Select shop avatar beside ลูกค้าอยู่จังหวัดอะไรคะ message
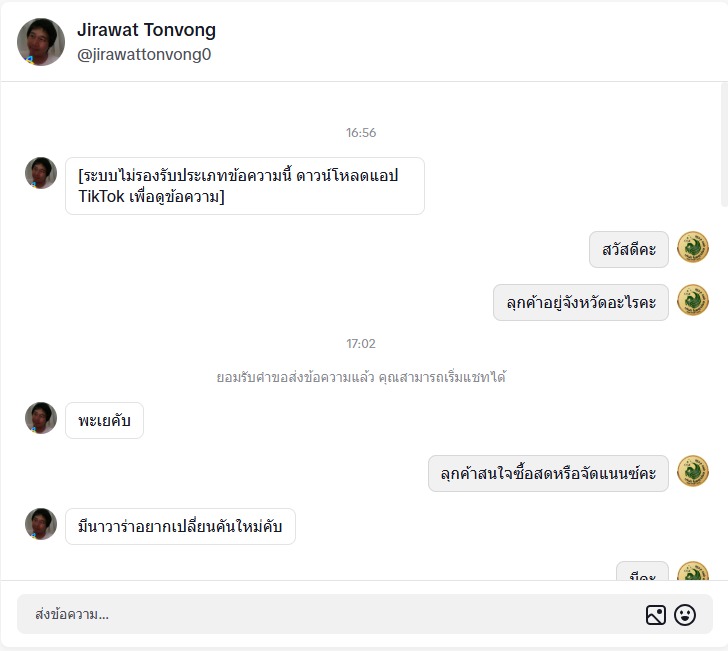The height and width of the screenshot is (651, 728). click(x=693, y=300)
